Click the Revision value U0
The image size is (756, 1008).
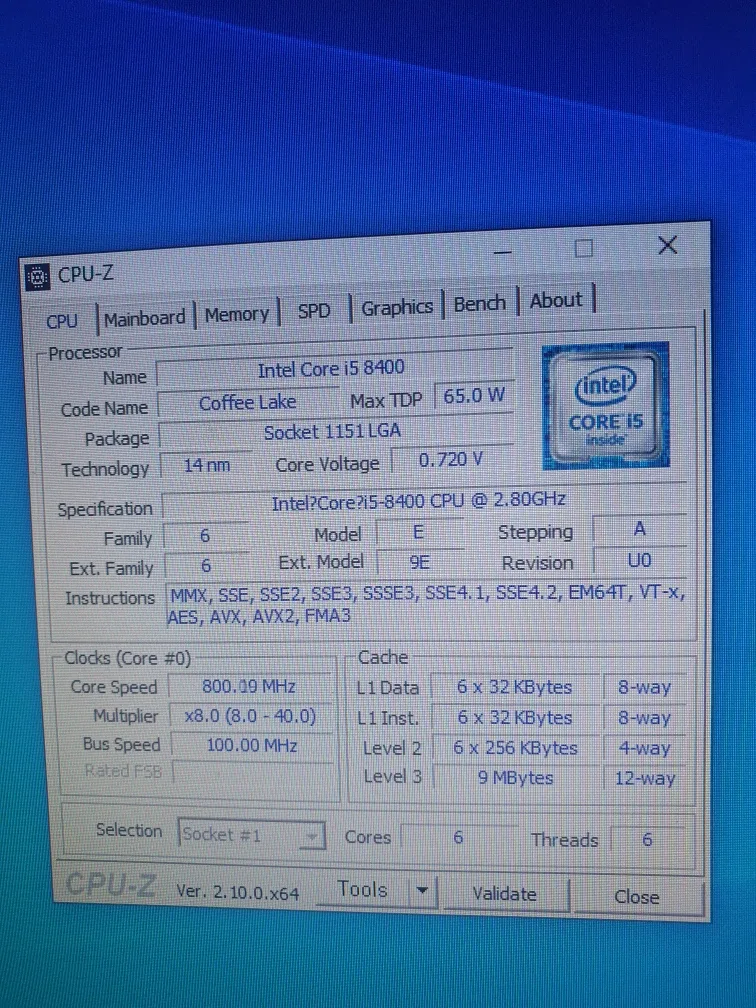coord(640,560)
